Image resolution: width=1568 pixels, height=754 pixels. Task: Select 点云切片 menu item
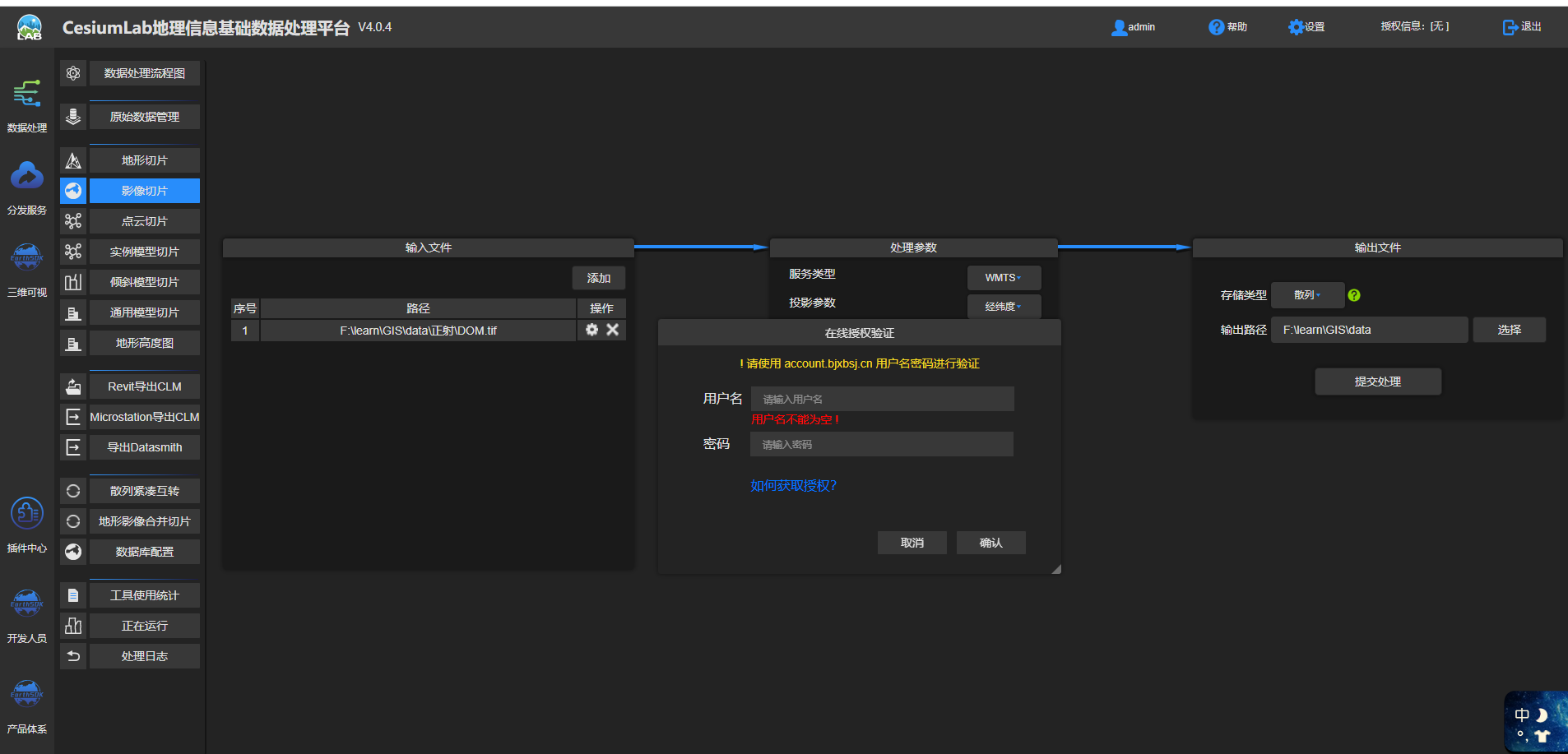coord(145,221)
